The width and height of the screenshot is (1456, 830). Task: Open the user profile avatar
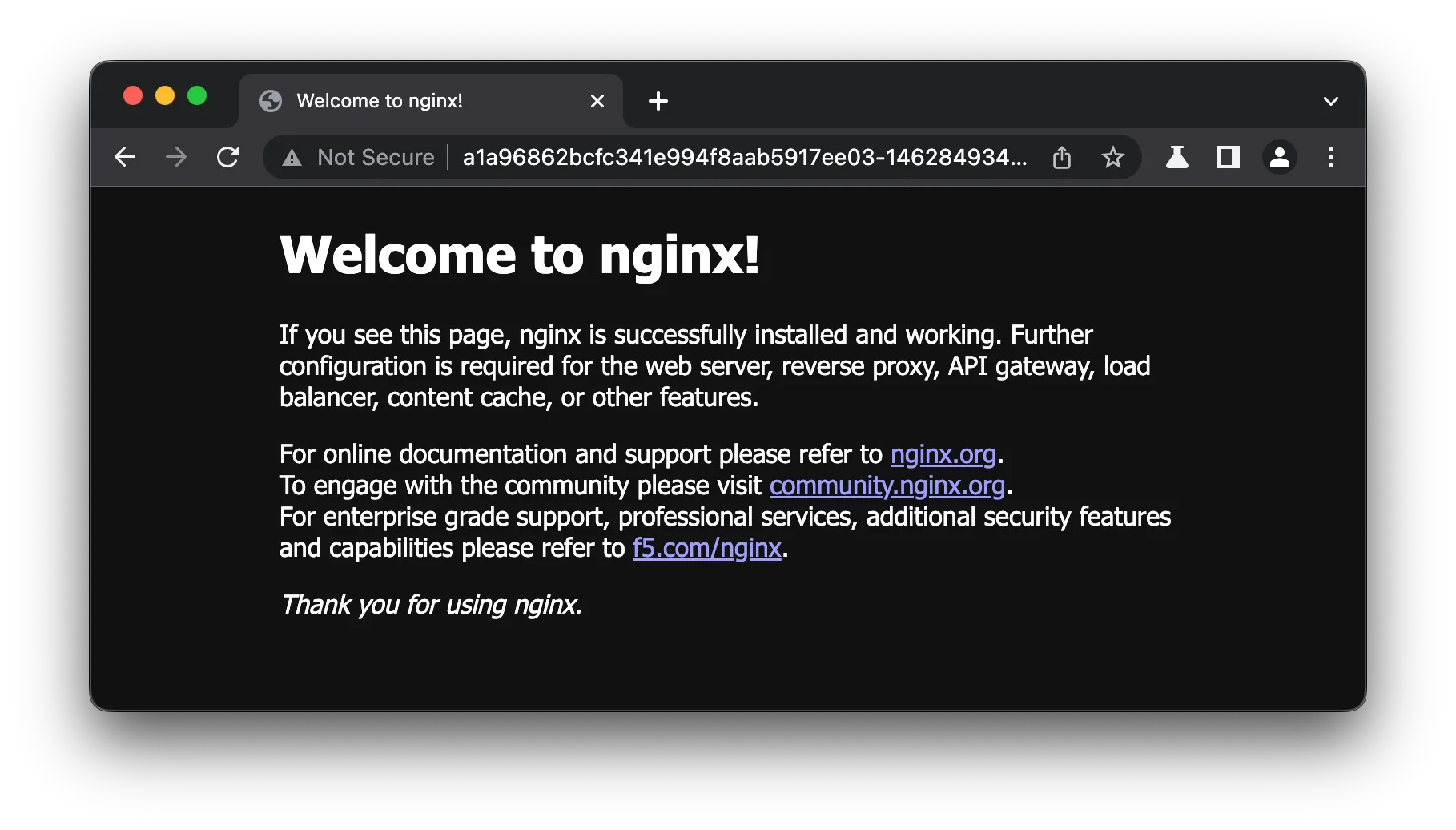click(1280, 157)
